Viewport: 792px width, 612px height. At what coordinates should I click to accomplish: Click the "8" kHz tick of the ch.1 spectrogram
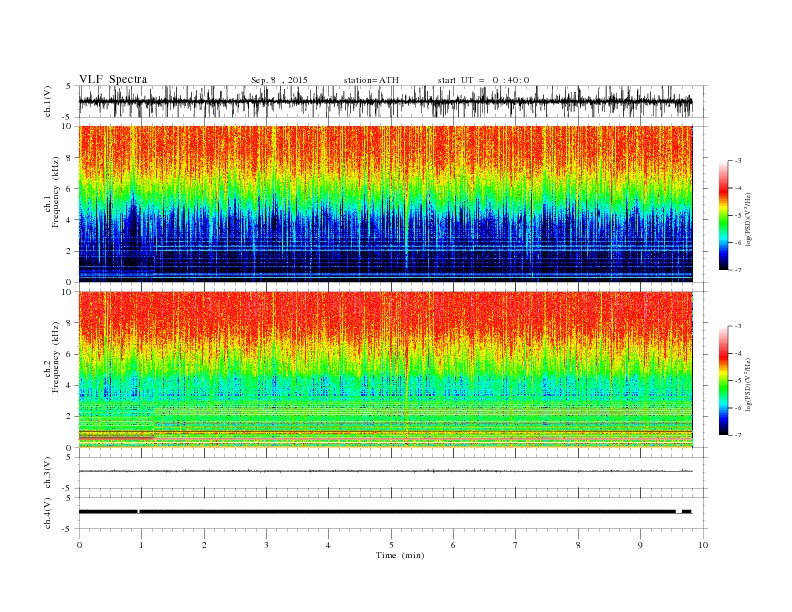[x=70, y=158]
